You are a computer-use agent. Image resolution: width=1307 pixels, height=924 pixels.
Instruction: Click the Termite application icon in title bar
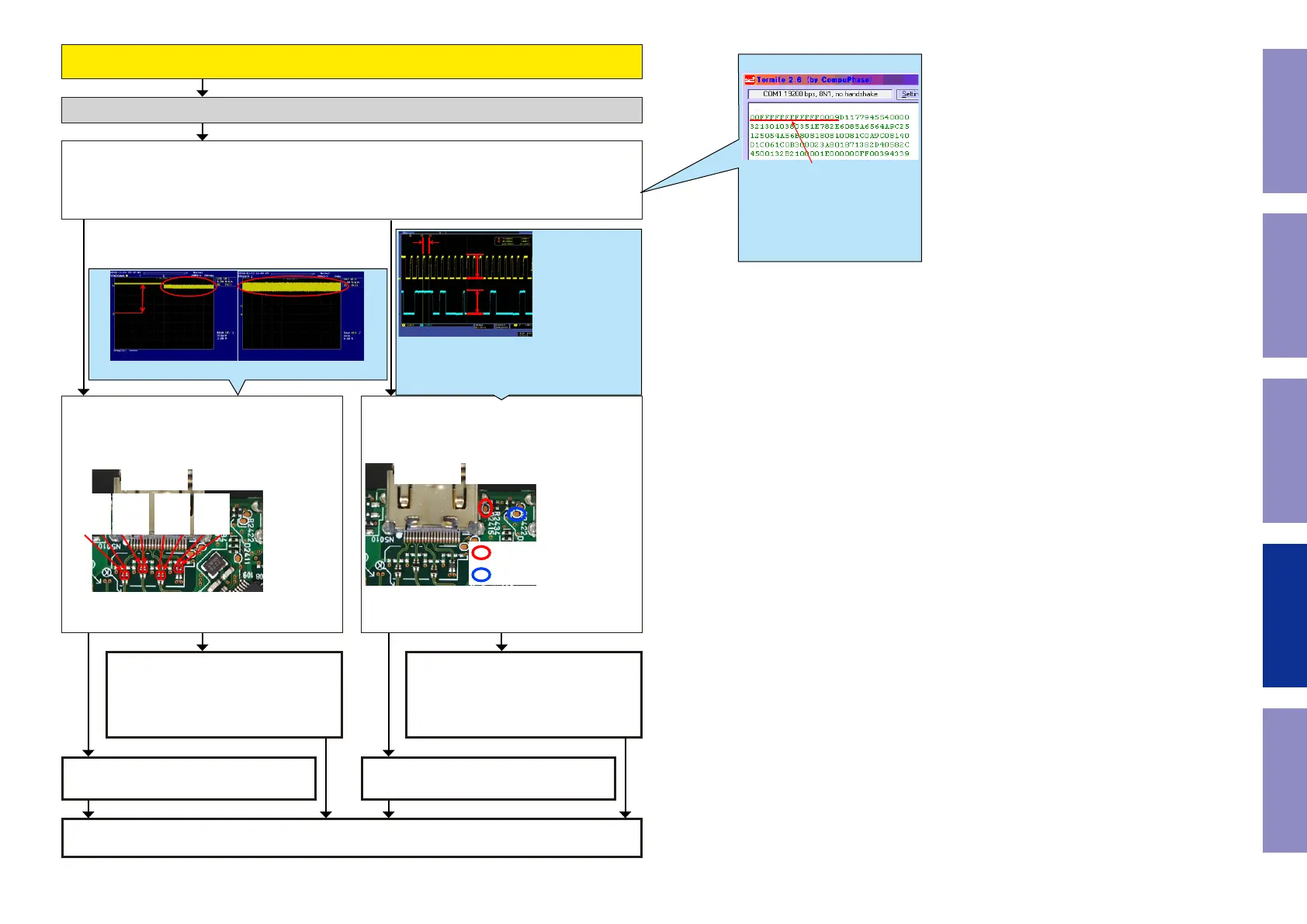[750, 79]
